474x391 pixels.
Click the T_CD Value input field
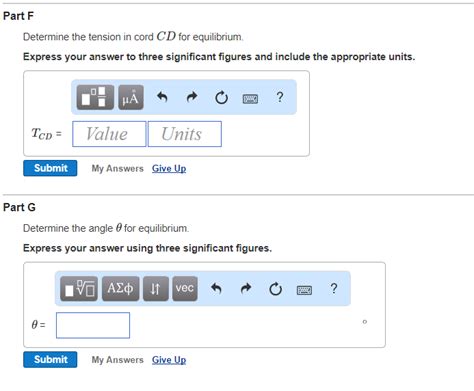(x=109, y=134)
